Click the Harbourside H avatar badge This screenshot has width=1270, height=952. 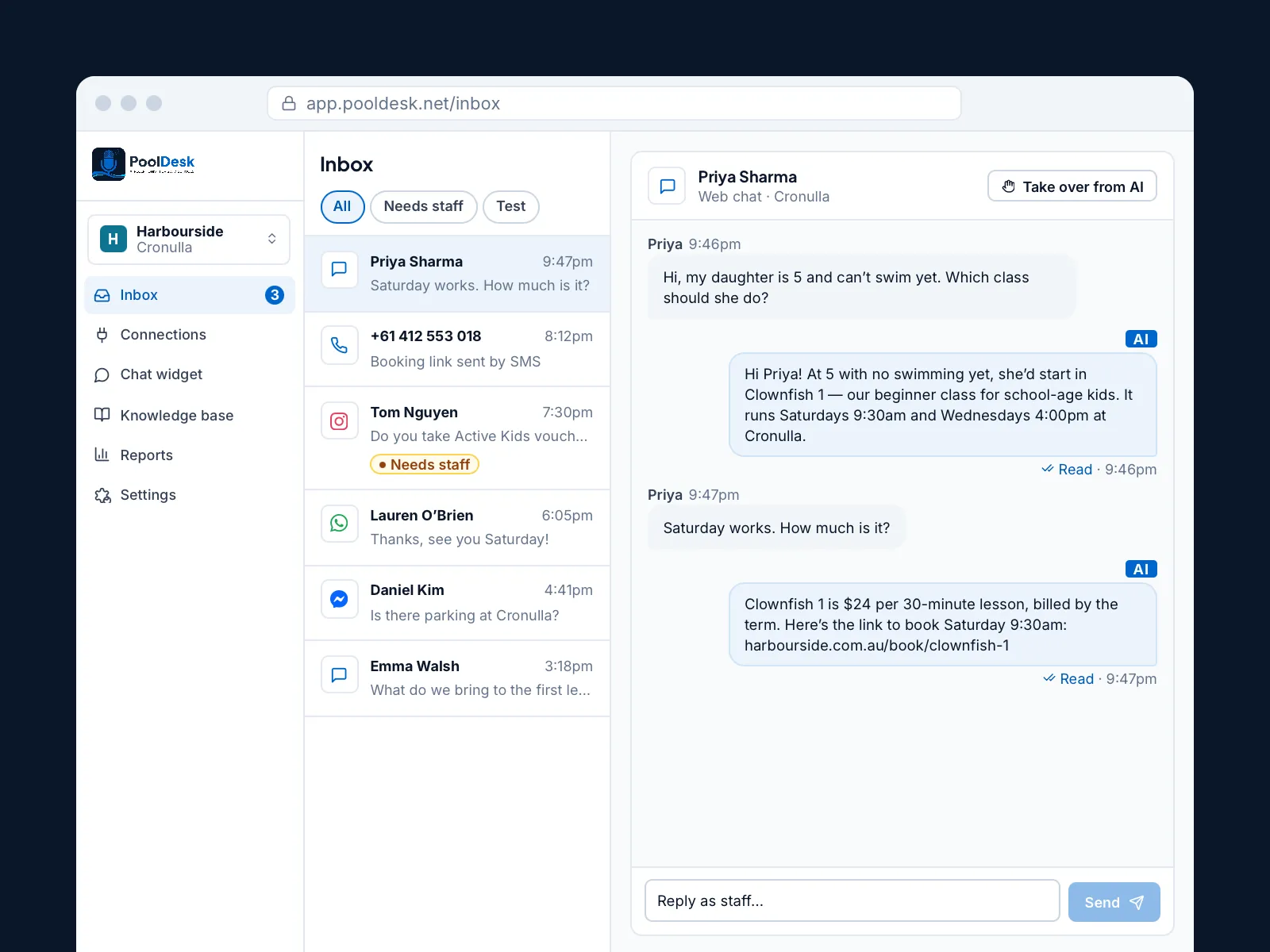click(x=114, y=239)
